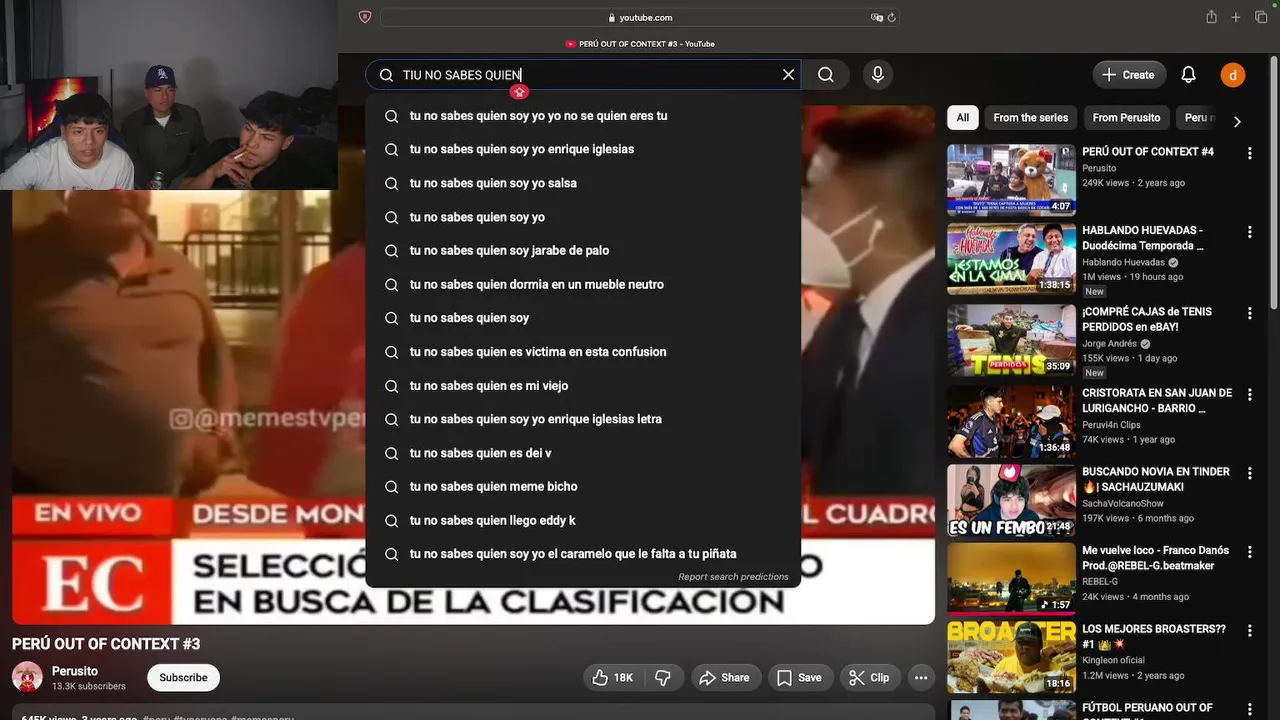
Task: Open options menu for 'LOS MEJORES BROASTERS' video
Action: coord(1249,631)
